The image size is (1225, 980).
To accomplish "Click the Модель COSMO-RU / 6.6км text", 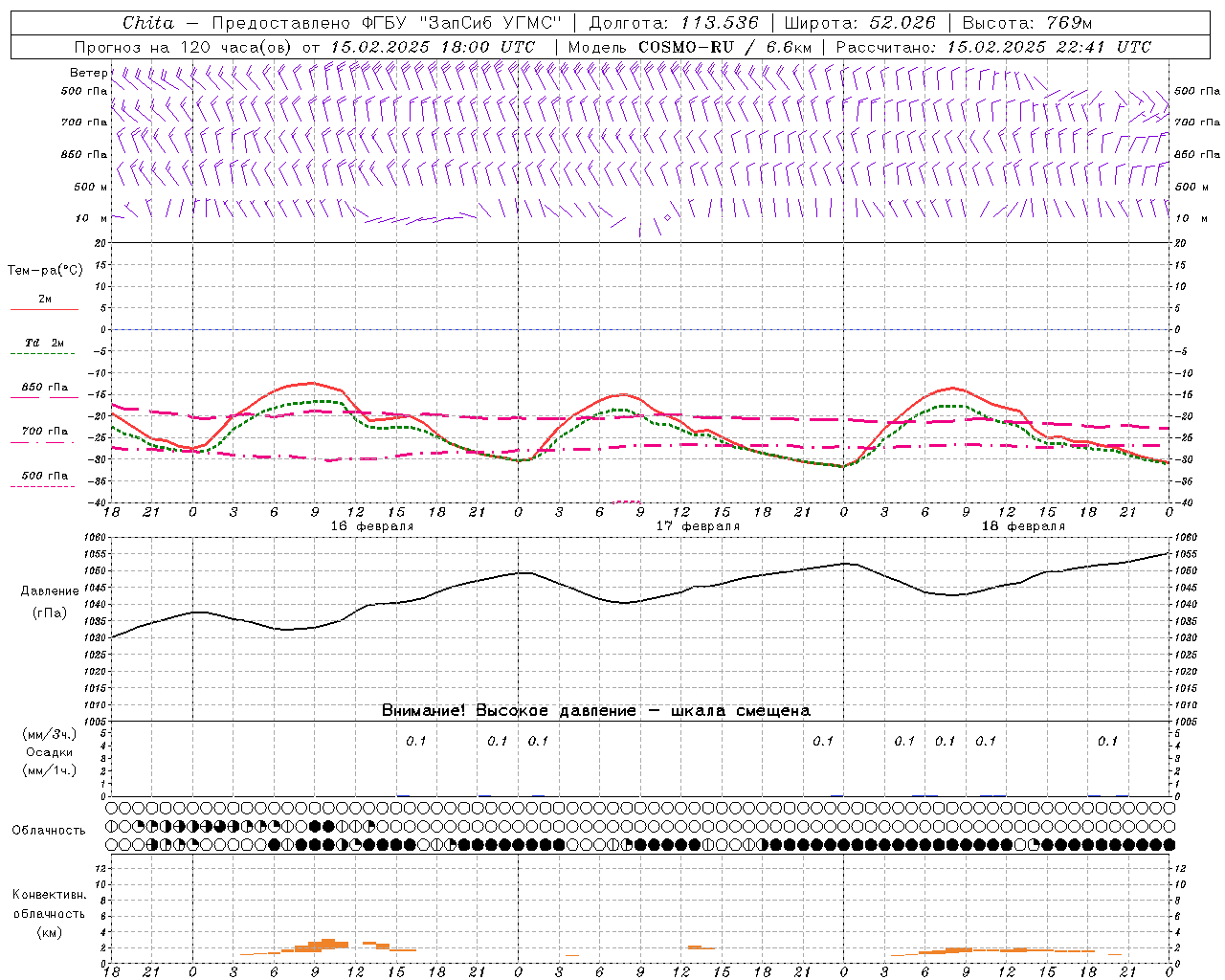I will [x=689, y=47].
